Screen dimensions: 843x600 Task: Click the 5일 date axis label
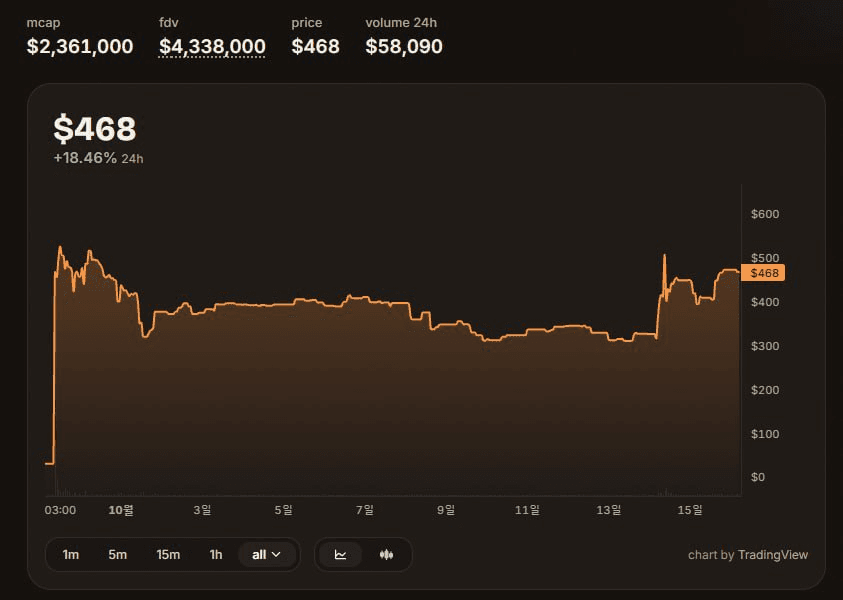click(283, 510)
